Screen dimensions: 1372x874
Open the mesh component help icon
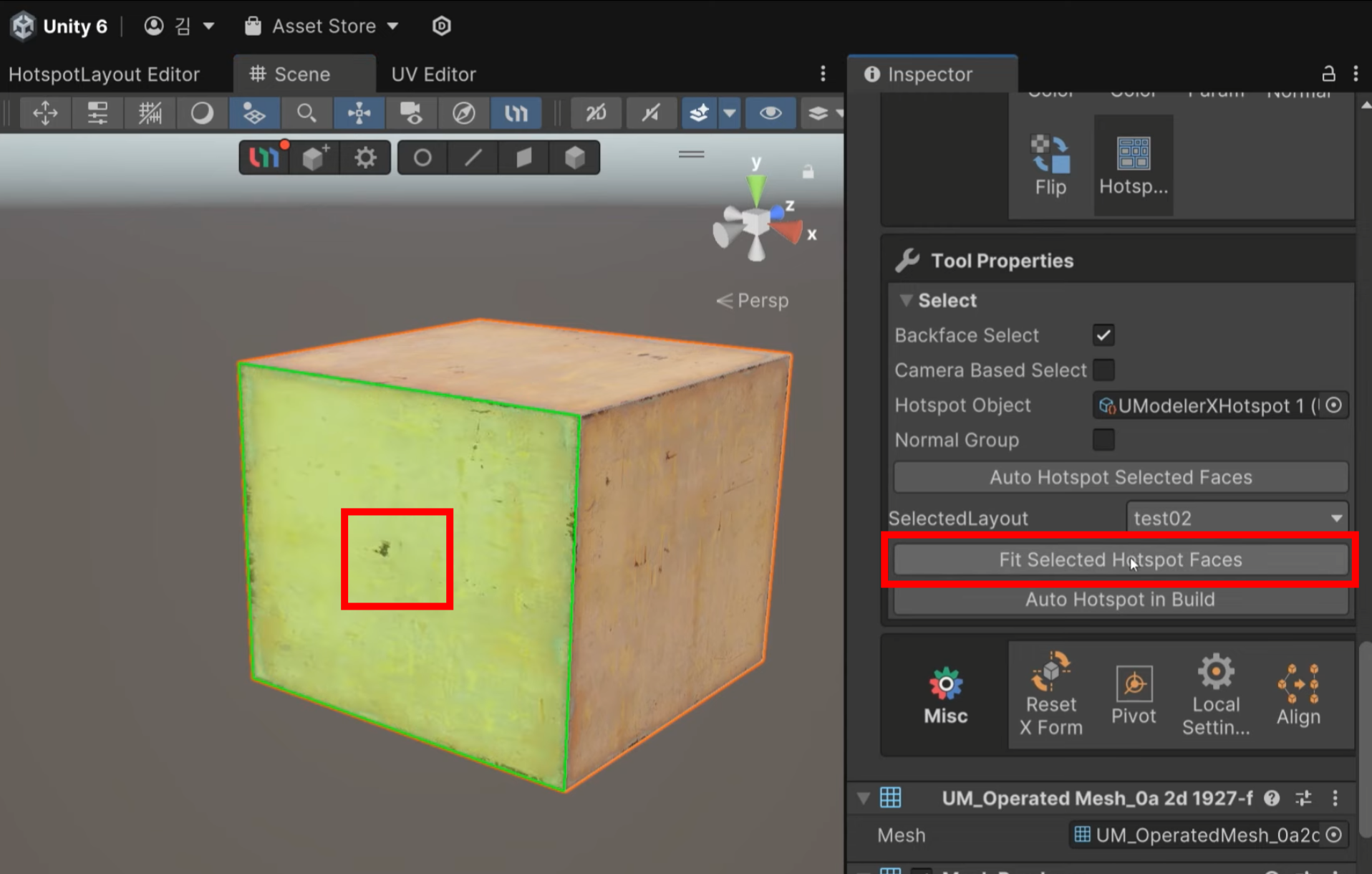coord(1272,798)
